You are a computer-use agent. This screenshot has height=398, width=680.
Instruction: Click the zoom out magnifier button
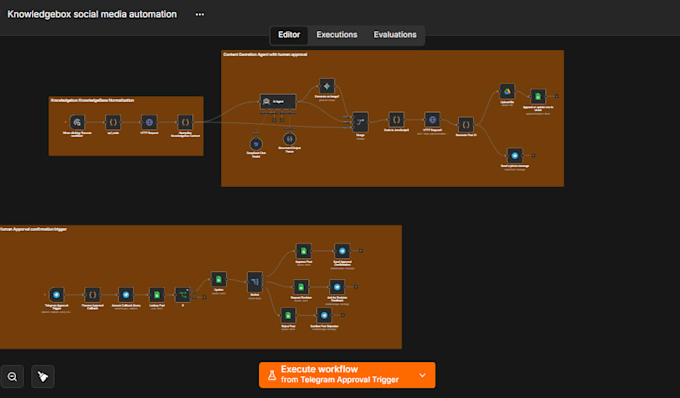(x=12, y=376)
